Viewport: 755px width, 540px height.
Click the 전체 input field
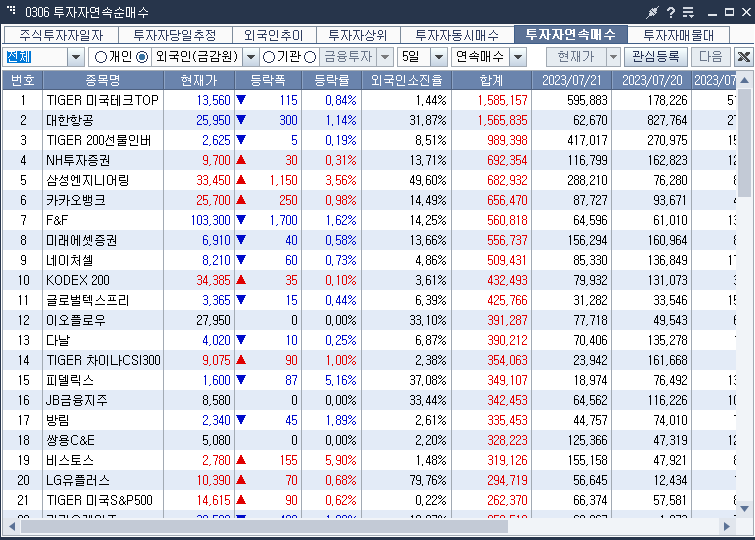36,57
